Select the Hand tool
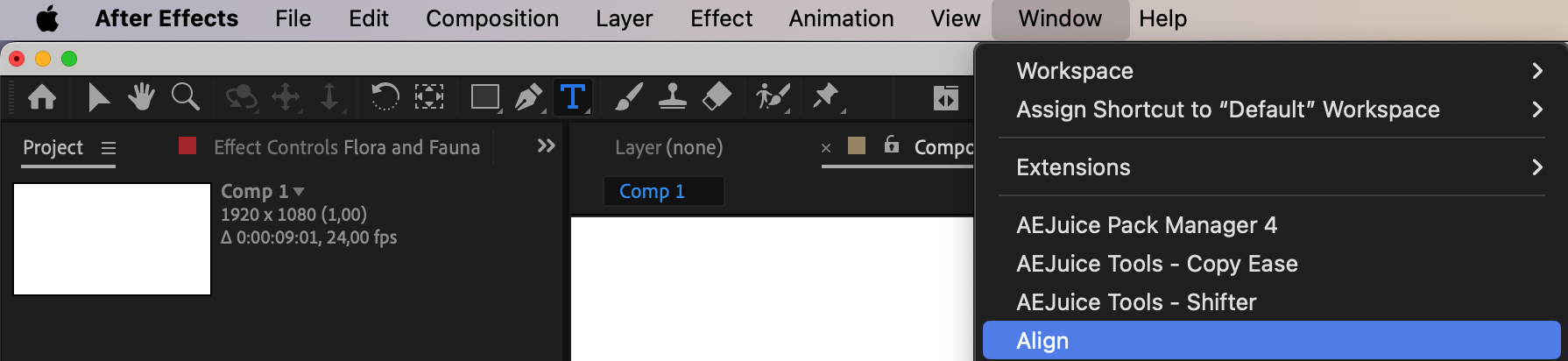The width and height of the screenshot is (1568, 361). tap(141, 96)
